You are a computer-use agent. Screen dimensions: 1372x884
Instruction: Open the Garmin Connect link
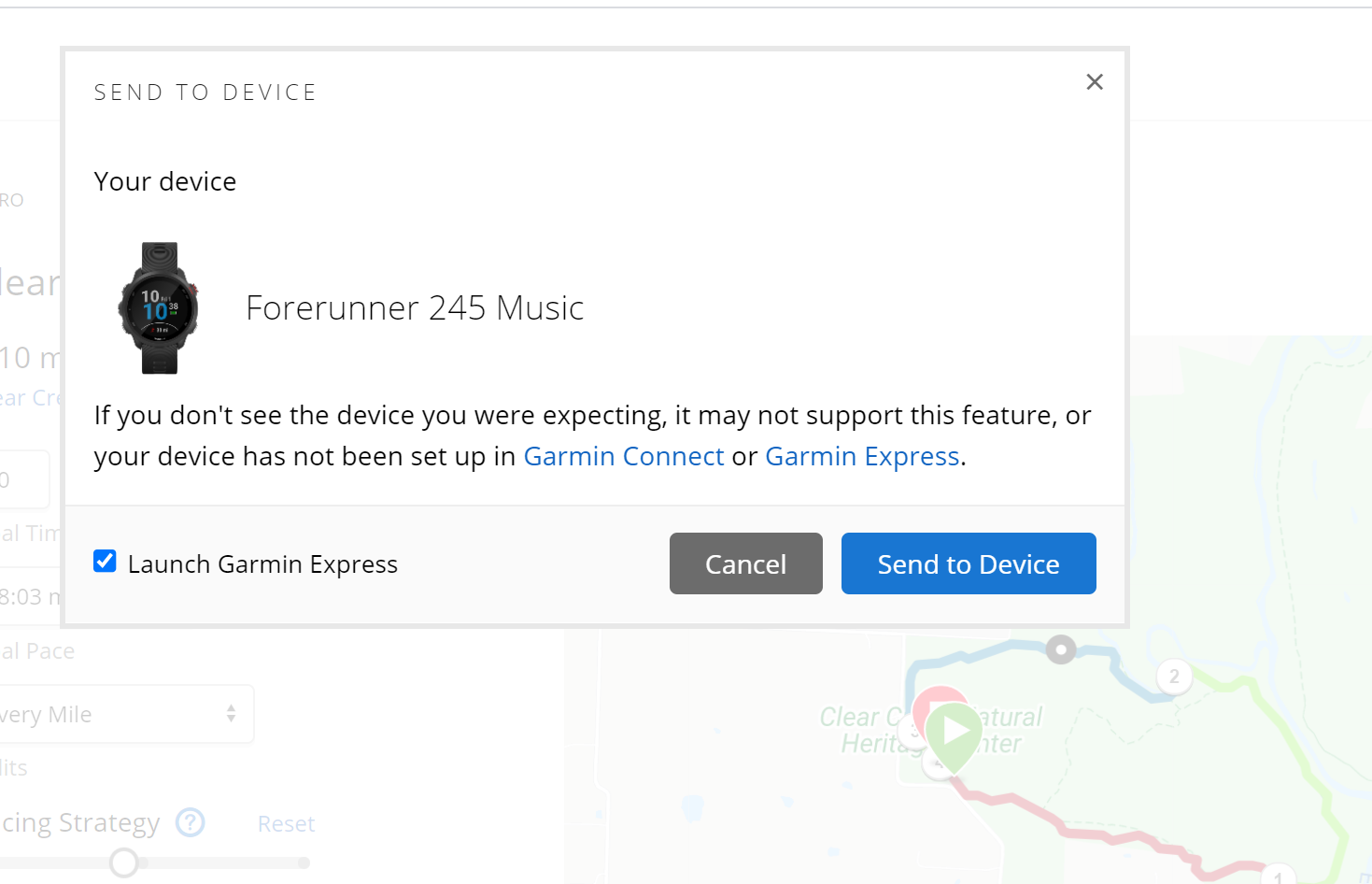[623, 456]
